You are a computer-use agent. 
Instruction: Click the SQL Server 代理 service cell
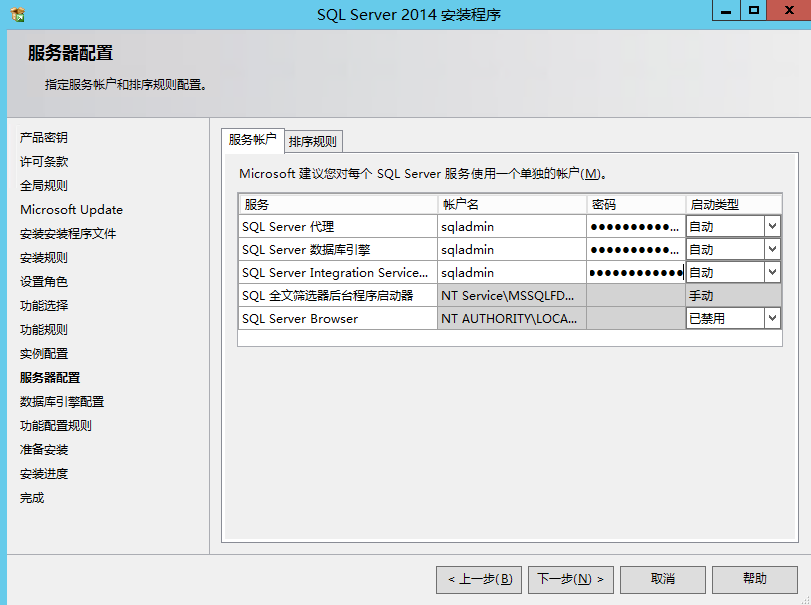[x=338, y=226]
